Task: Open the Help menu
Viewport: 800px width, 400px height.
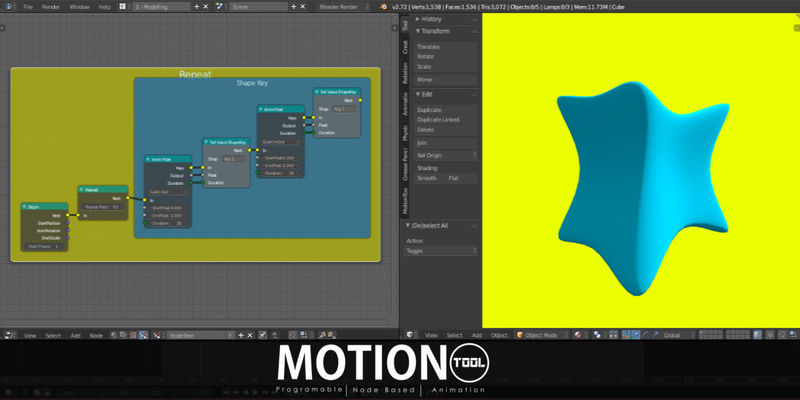Action: [x=104, y=7]
